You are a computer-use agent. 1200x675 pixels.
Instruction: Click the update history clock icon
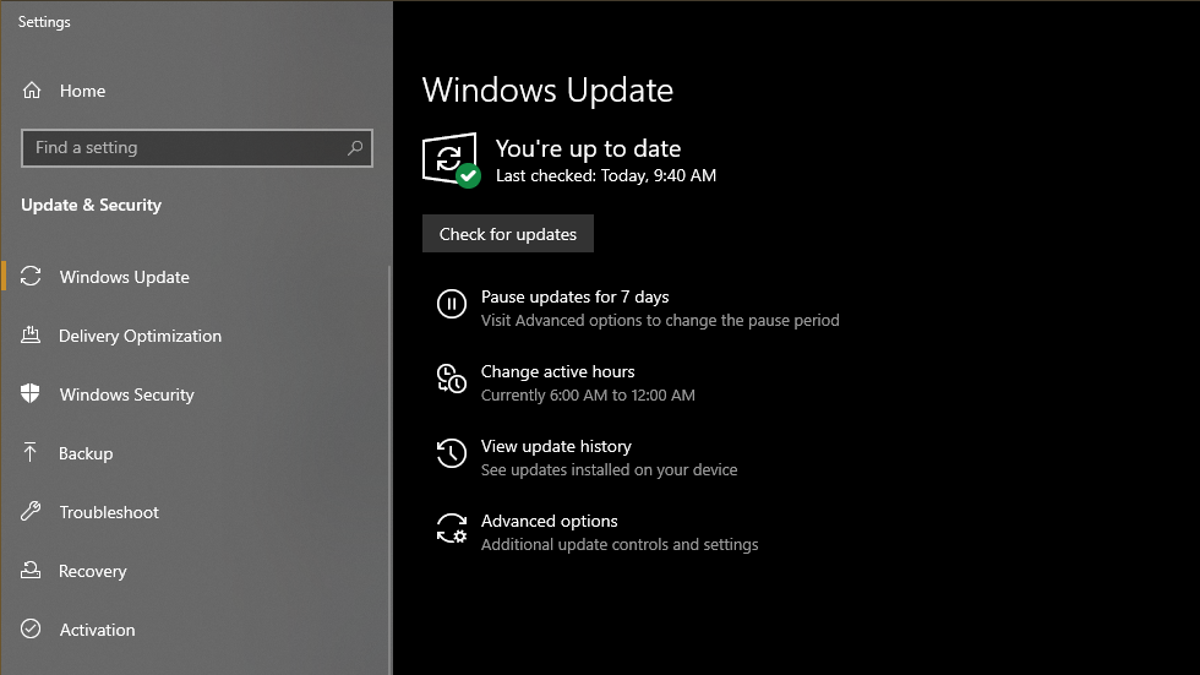tap(451, 453)
